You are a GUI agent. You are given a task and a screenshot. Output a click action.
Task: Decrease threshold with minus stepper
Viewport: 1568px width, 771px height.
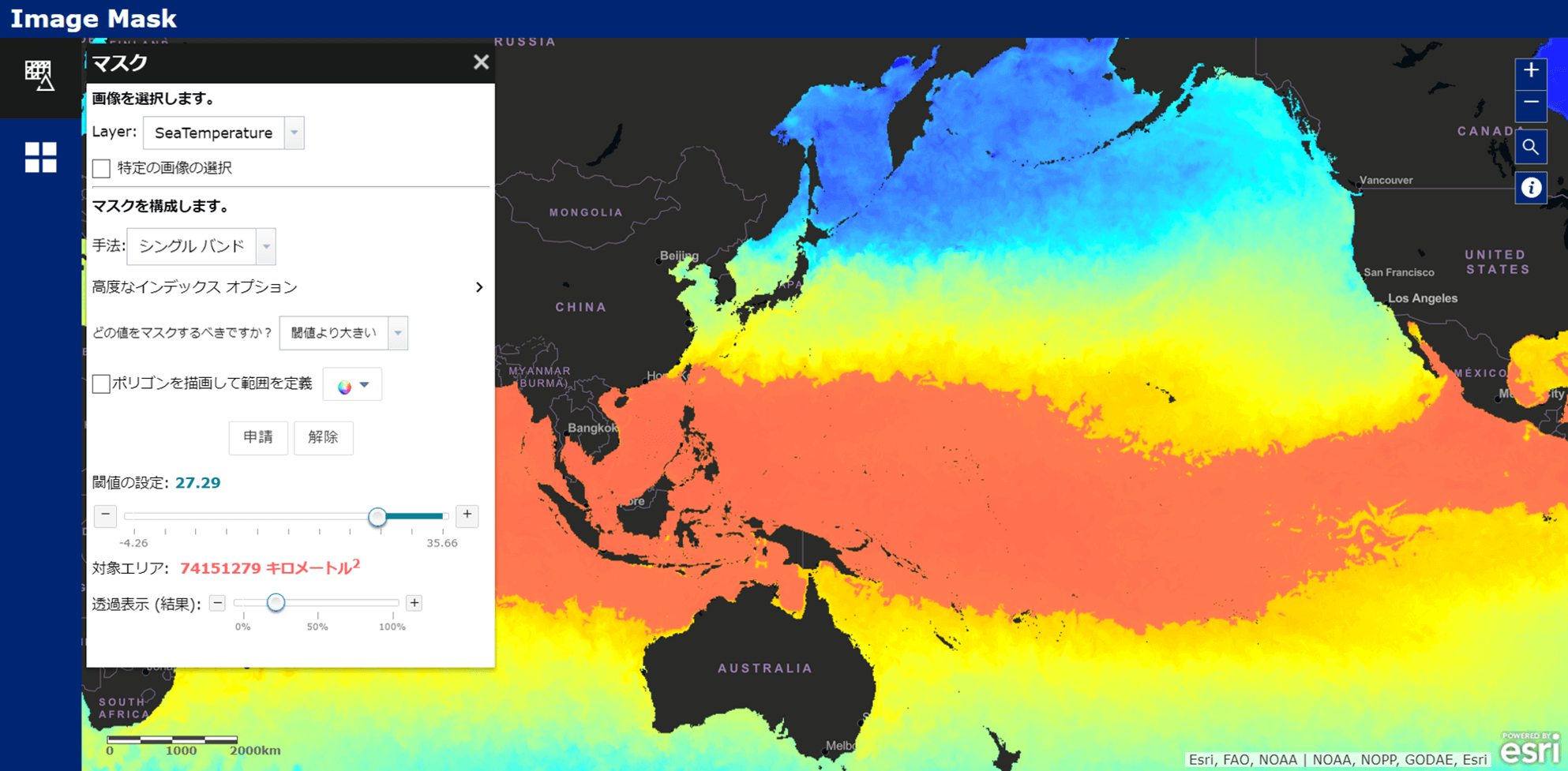tap(105, 515)
